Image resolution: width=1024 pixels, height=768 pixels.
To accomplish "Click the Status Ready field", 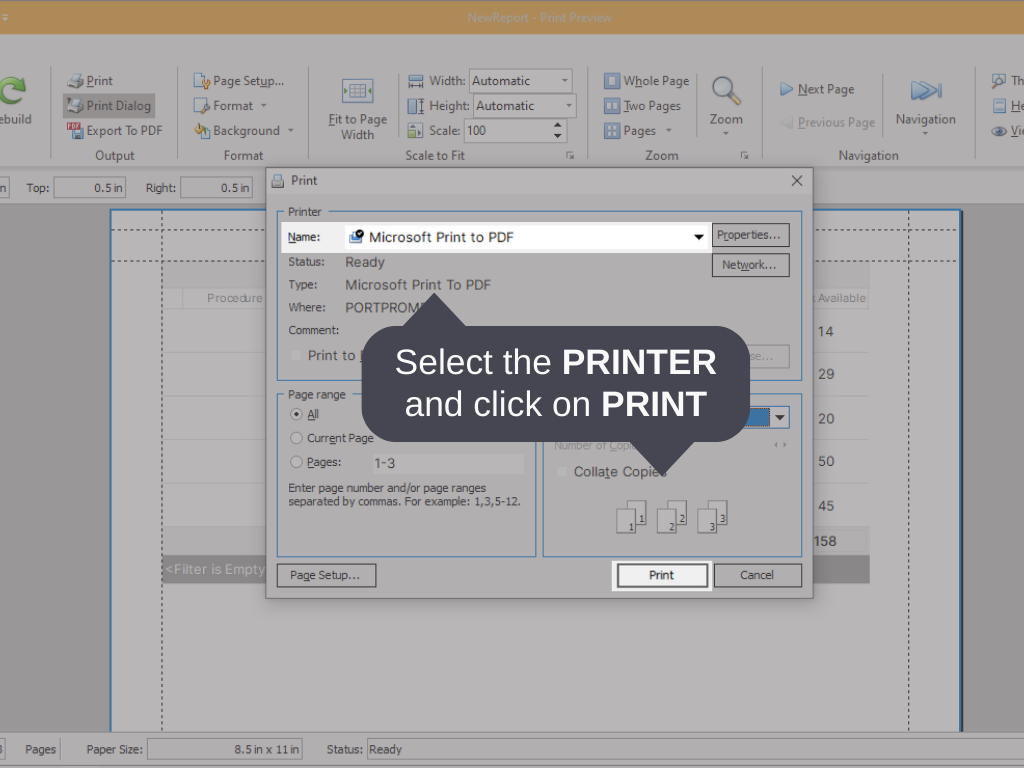I will click(695, 750).
